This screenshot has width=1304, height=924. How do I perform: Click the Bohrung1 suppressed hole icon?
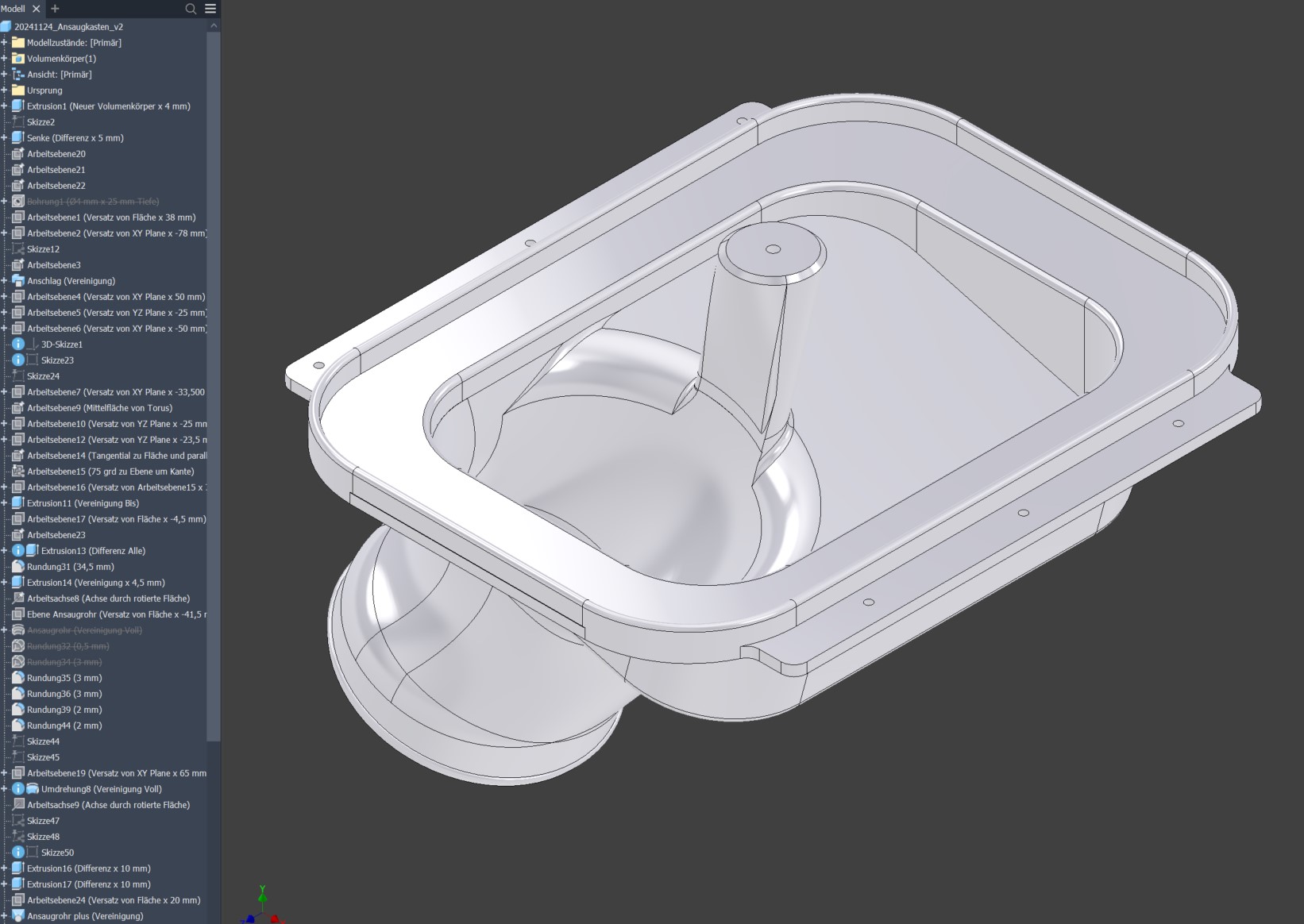[18, 202]
